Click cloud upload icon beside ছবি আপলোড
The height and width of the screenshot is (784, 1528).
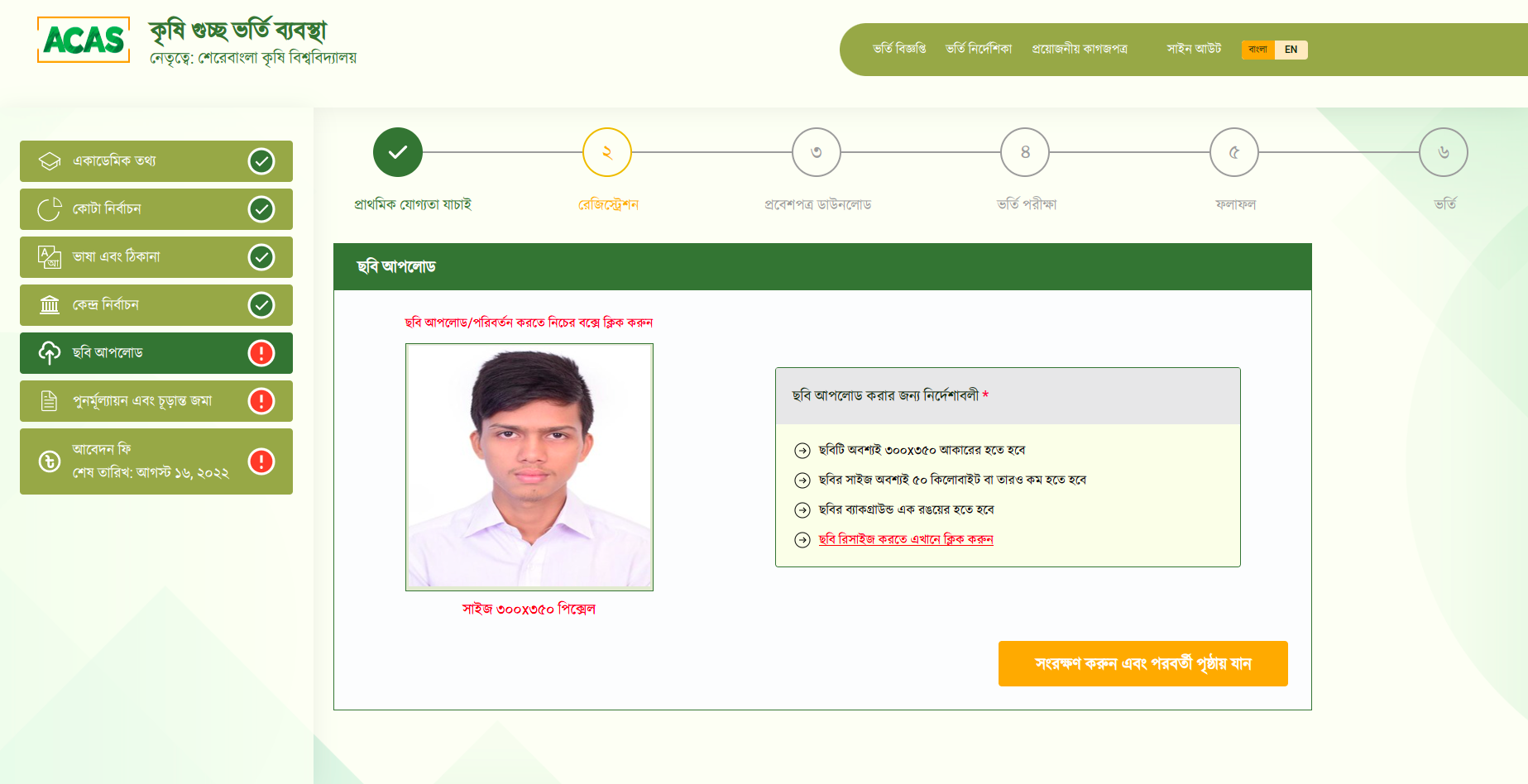coord(50,353)
